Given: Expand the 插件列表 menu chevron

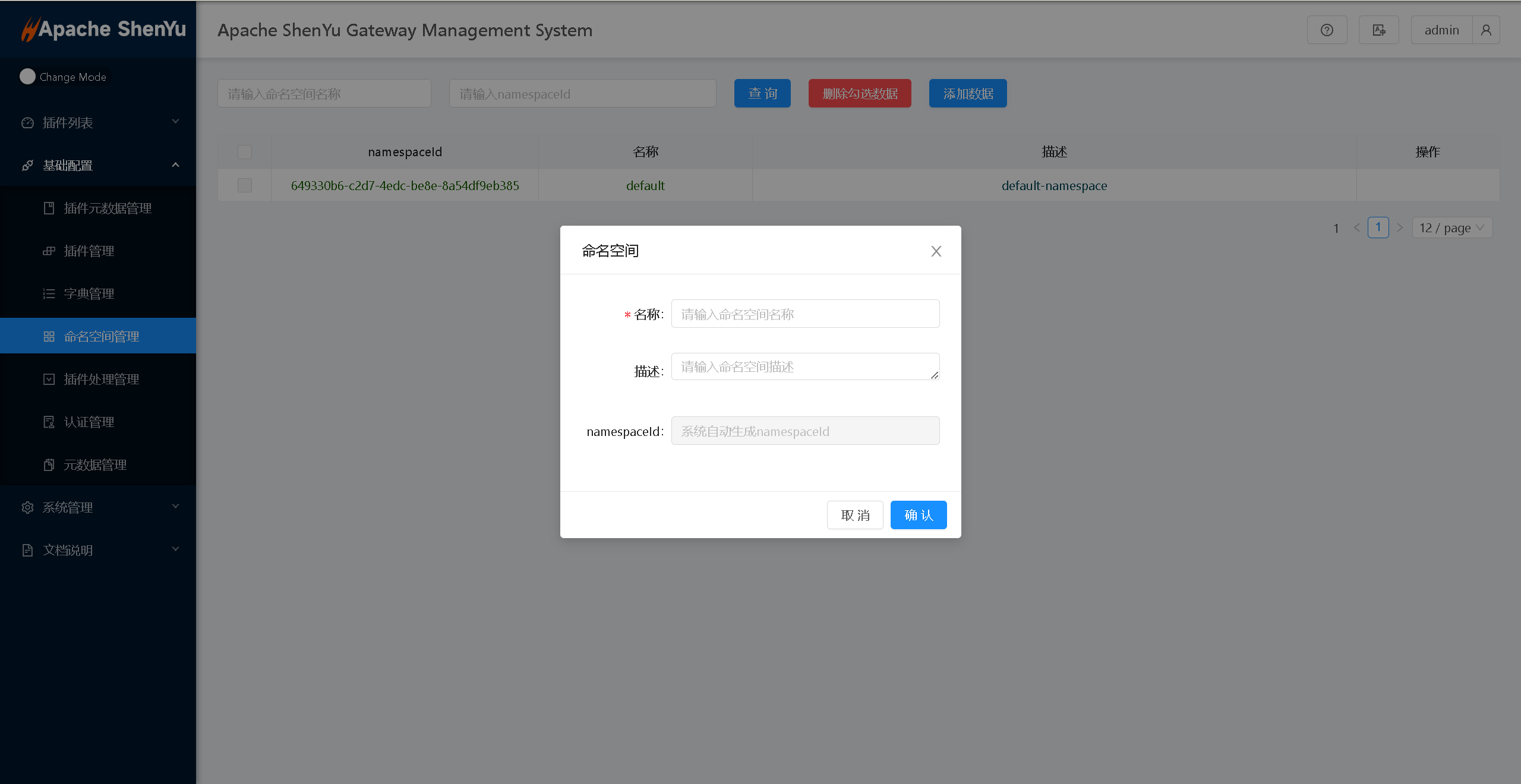Looking at the screenshot, I should click(x=175, y=122).
